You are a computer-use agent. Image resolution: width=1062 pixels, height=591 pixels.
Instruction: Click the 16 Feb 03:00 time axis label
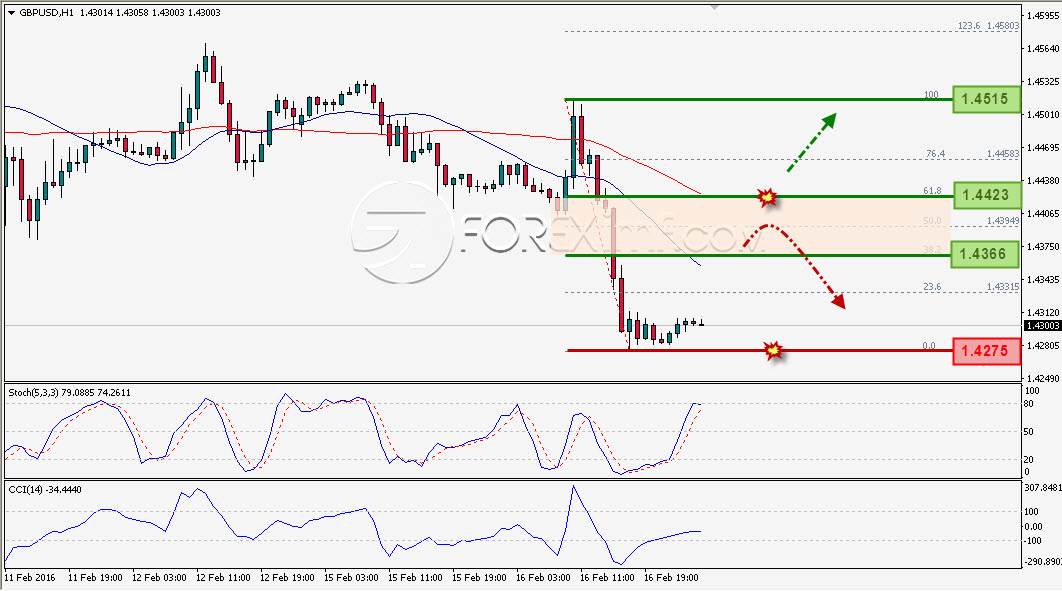543,577
